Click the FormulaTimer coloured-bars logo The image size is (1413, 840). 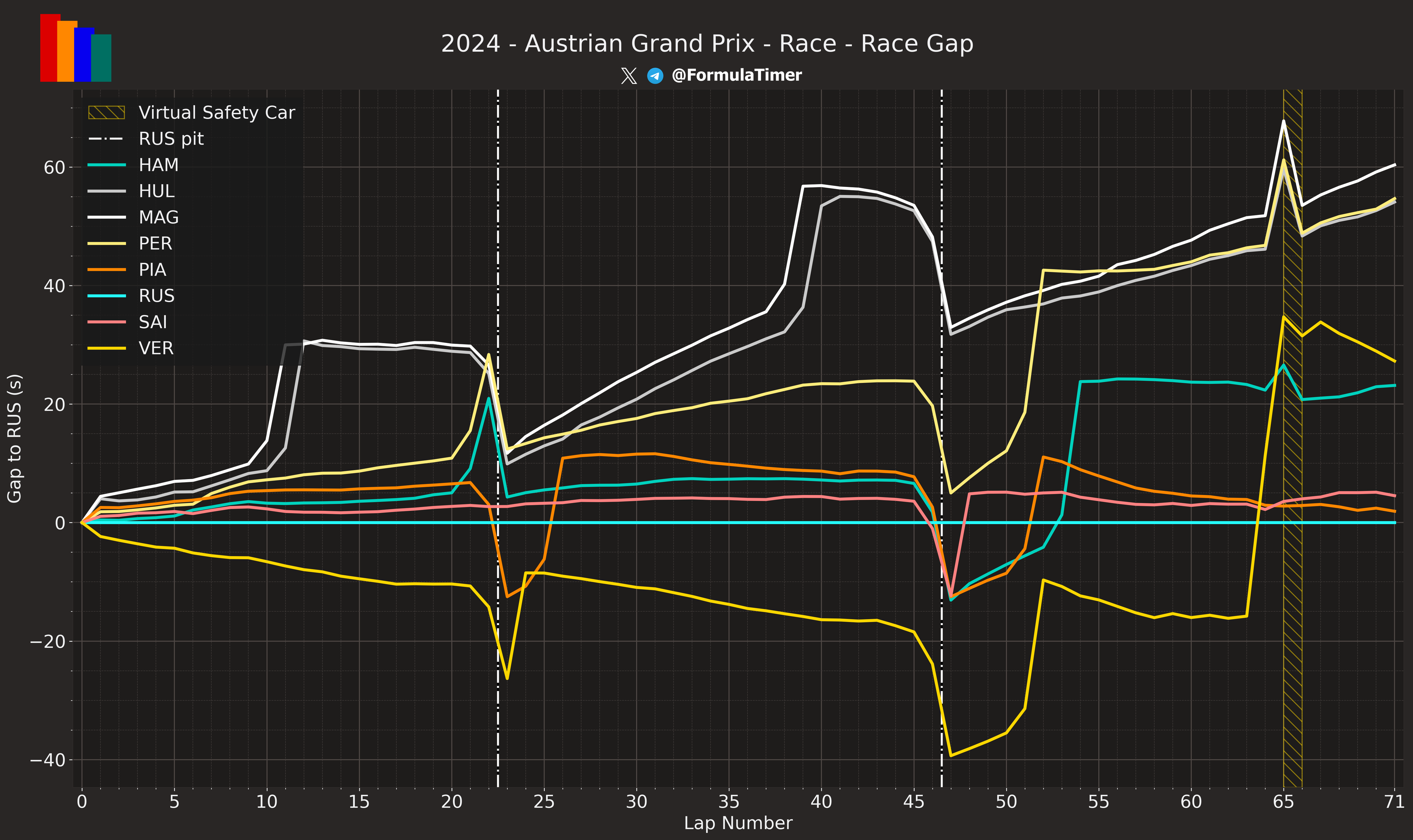[x=76, y=48]
